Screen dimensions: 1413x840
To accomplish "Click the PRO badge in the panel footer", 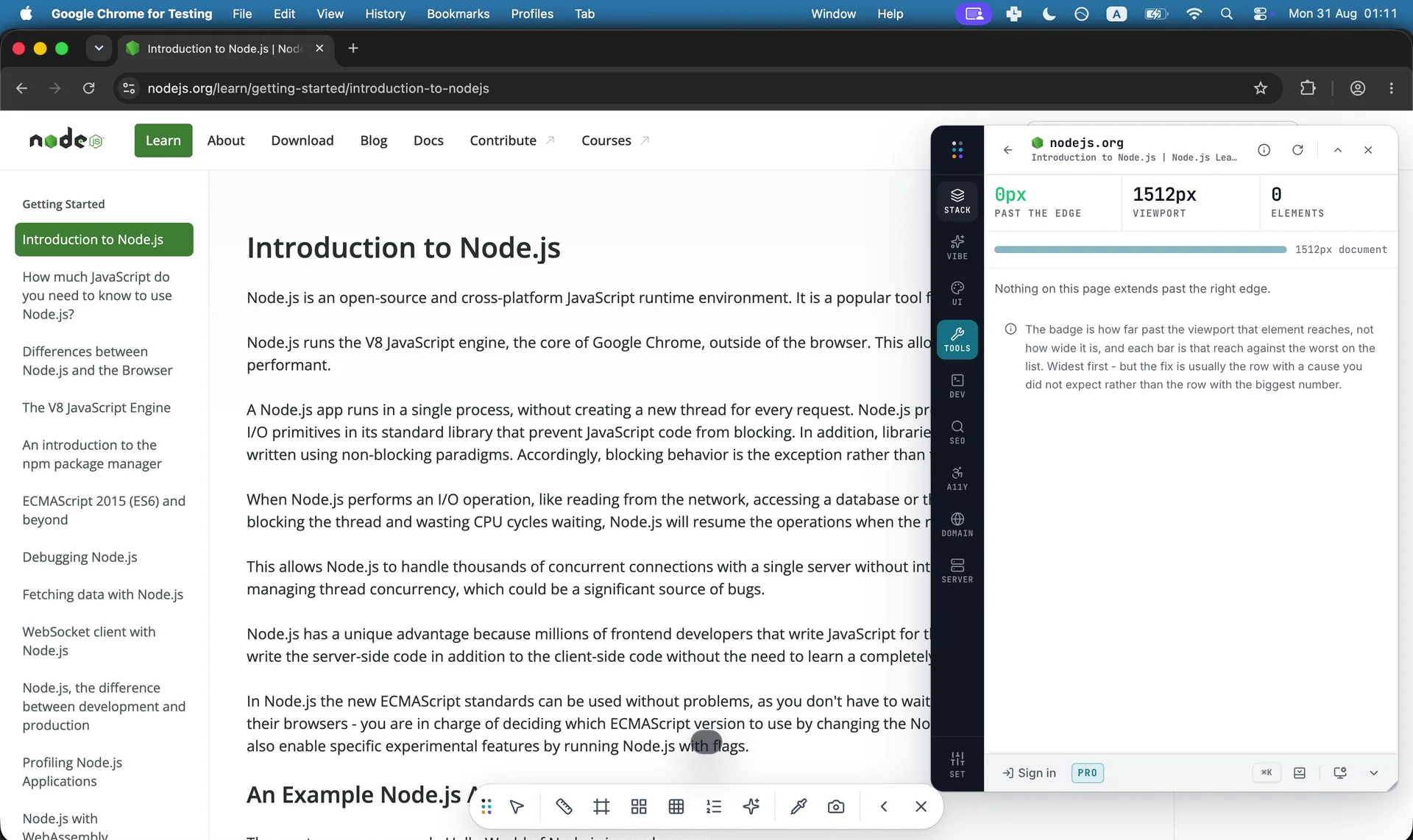I will 1087,773.
